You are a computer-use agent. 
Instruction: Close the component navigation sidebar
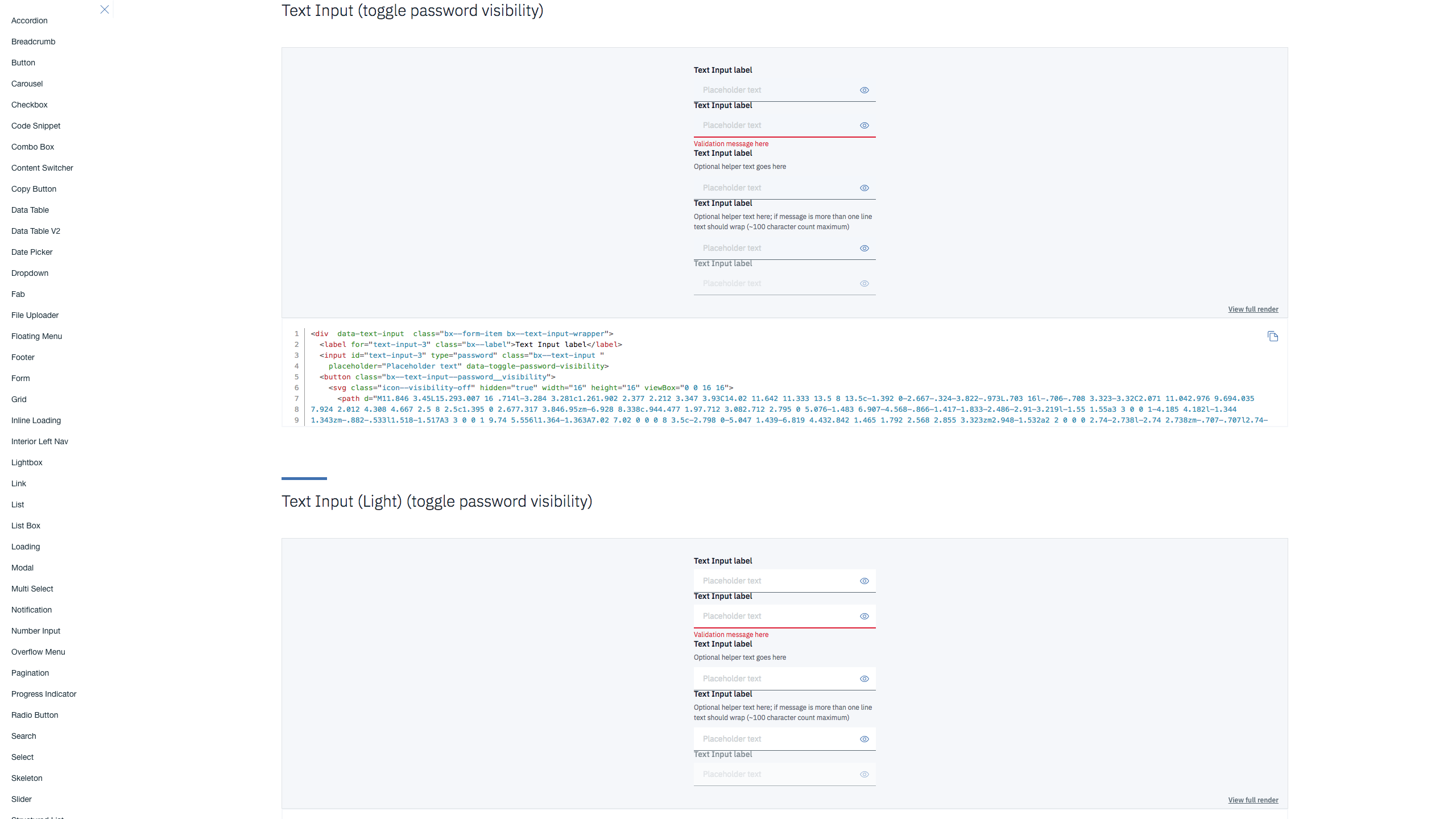pyautogui.click(x=105, y=9)
